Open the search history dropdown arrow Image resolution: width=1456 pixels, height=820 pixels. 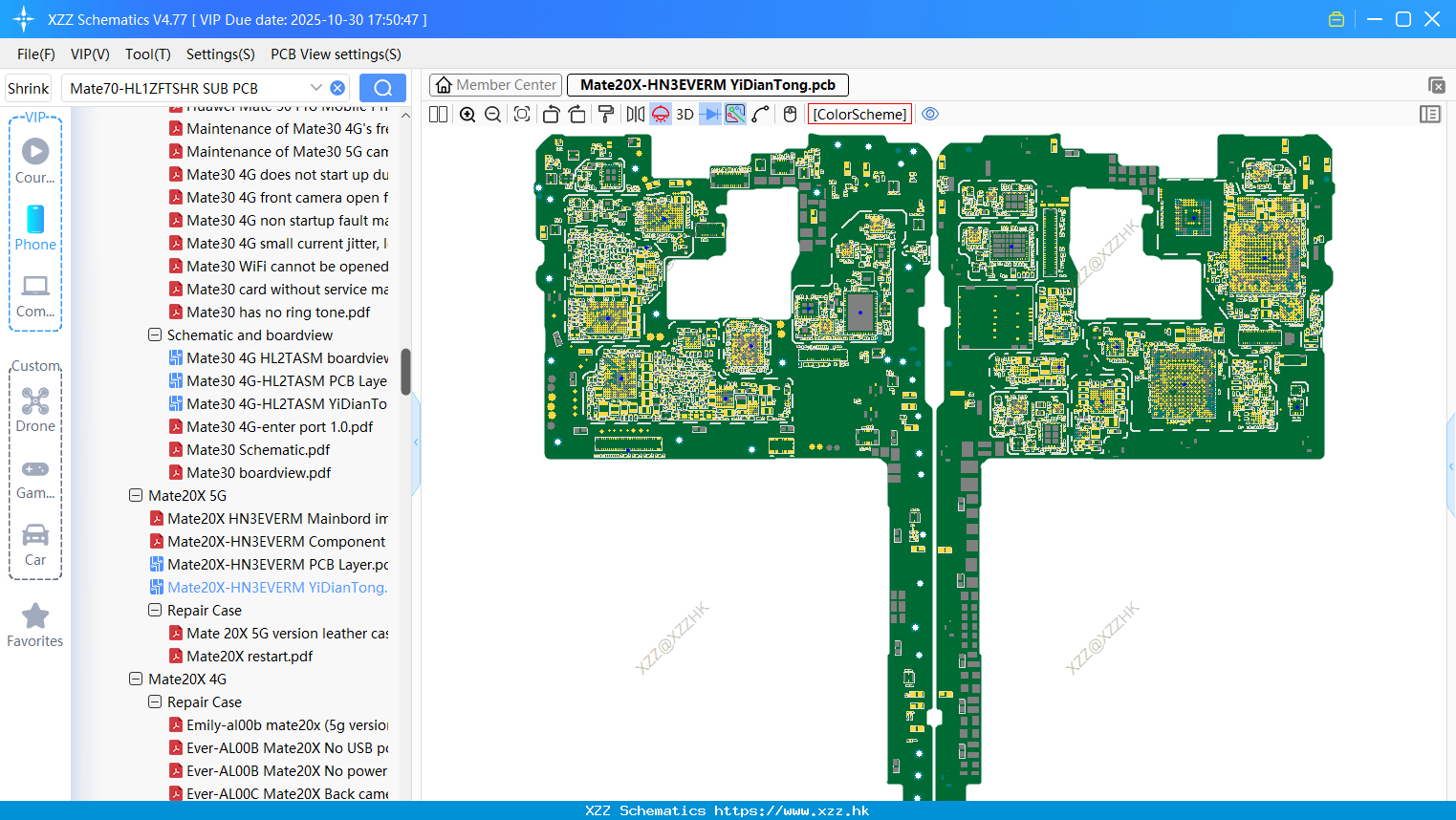tap(316, 87)
